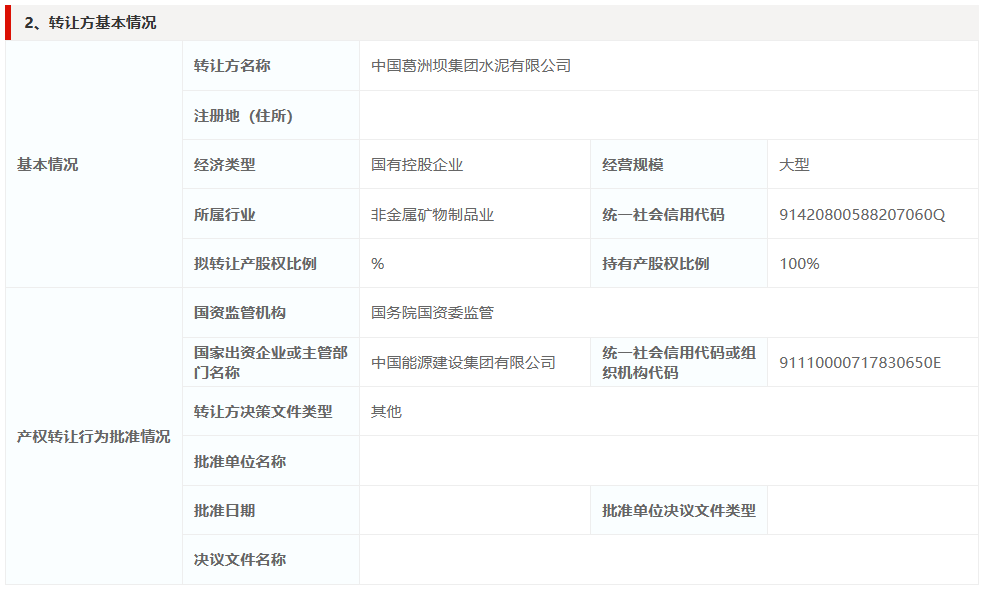Viewport: 986px width, 589px height.
Task: Click the 转让方决策文件类型 label
Action: click(263, 412)
